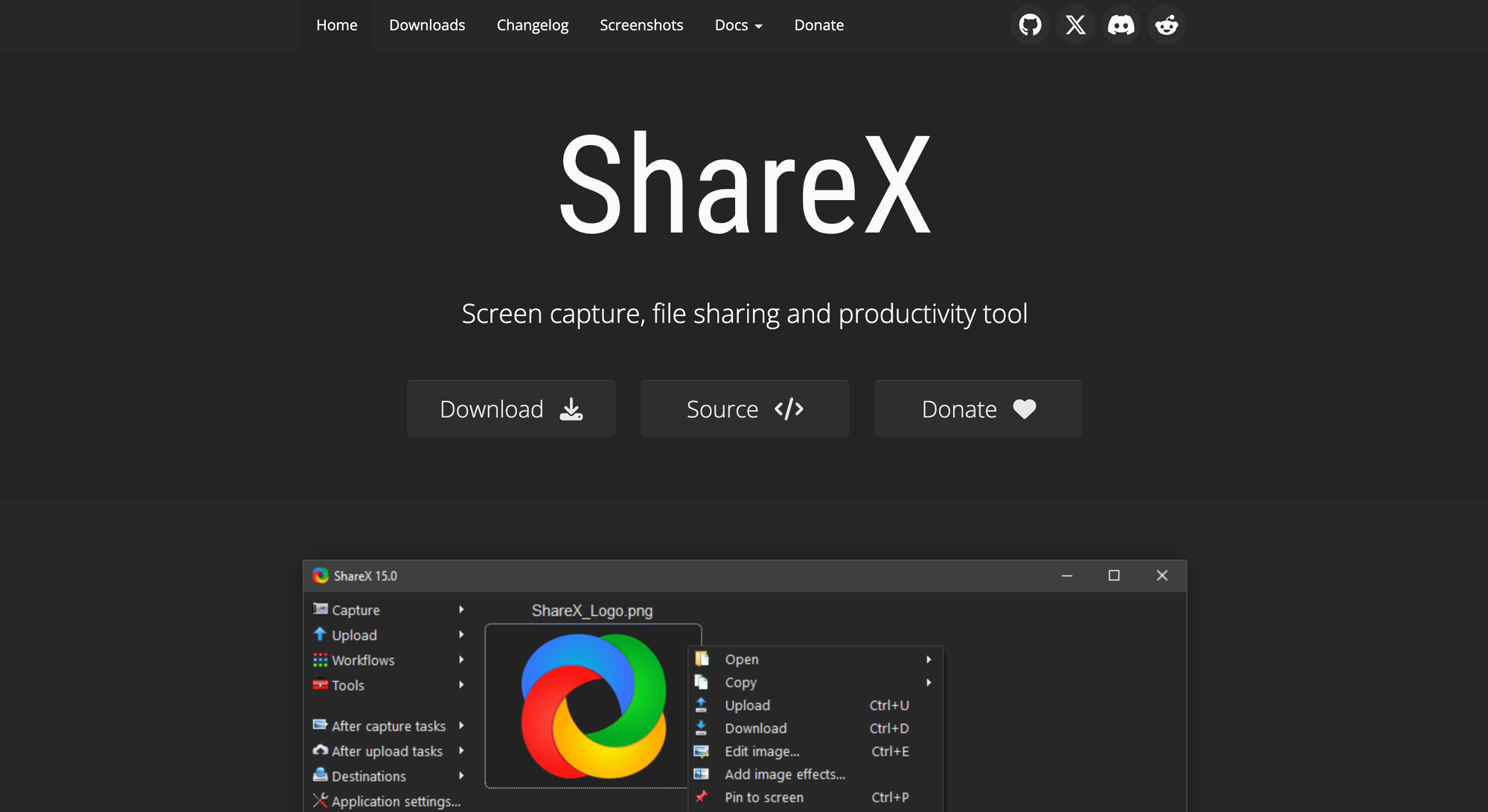
Task: Click the ShareX 15.0 window title text
Action: [365, 576]
